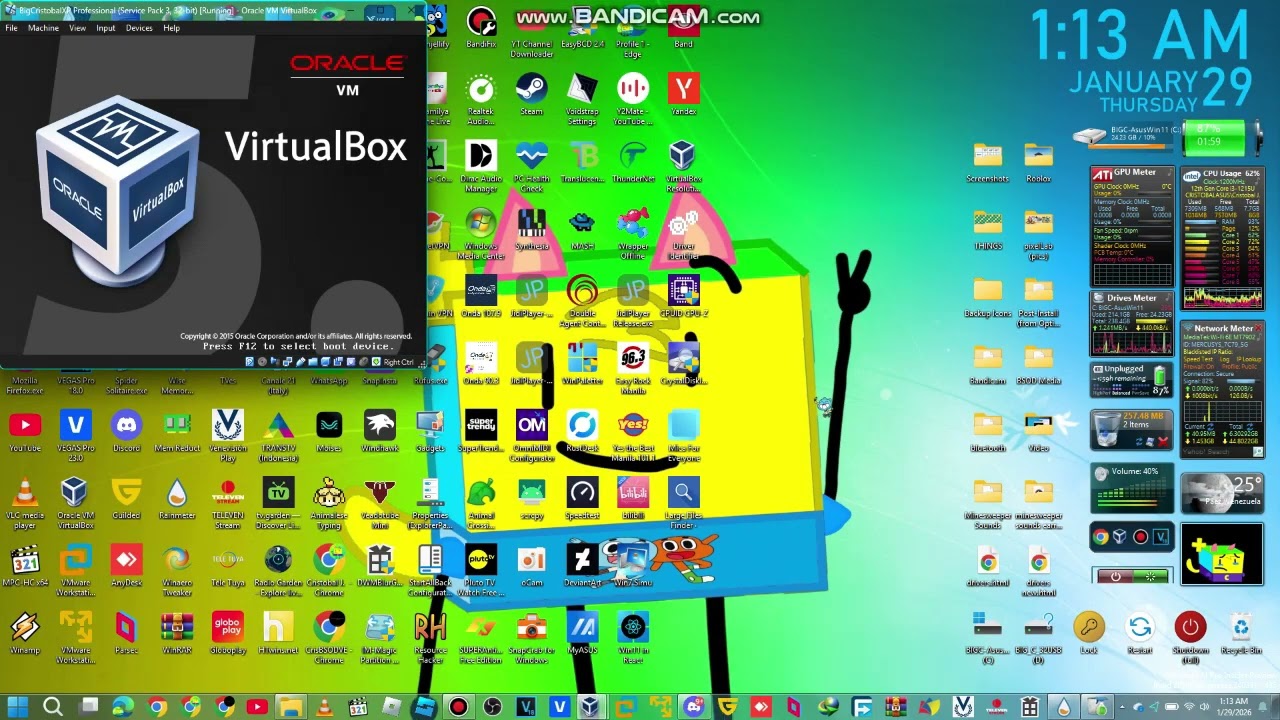
Task: Select the Winaero Tweaker desktop icon
Action: pyautogui.click(x=177, y=570)
